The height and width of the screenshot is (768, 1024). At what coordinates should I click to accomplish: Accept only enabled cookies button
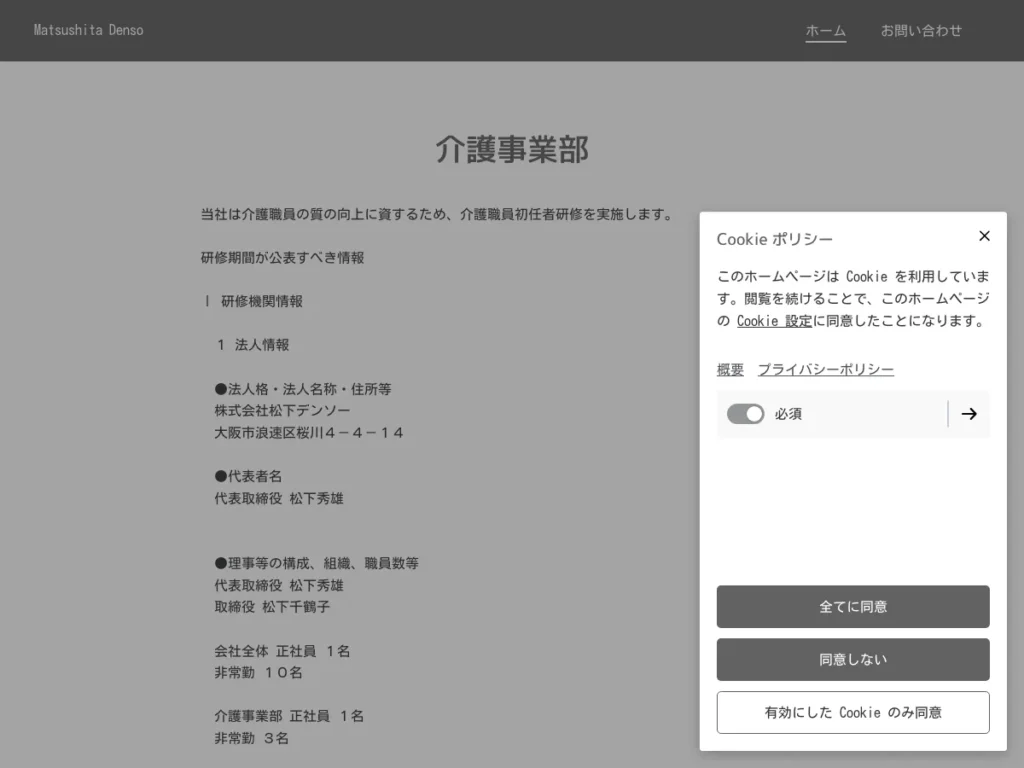coord(853,712)
